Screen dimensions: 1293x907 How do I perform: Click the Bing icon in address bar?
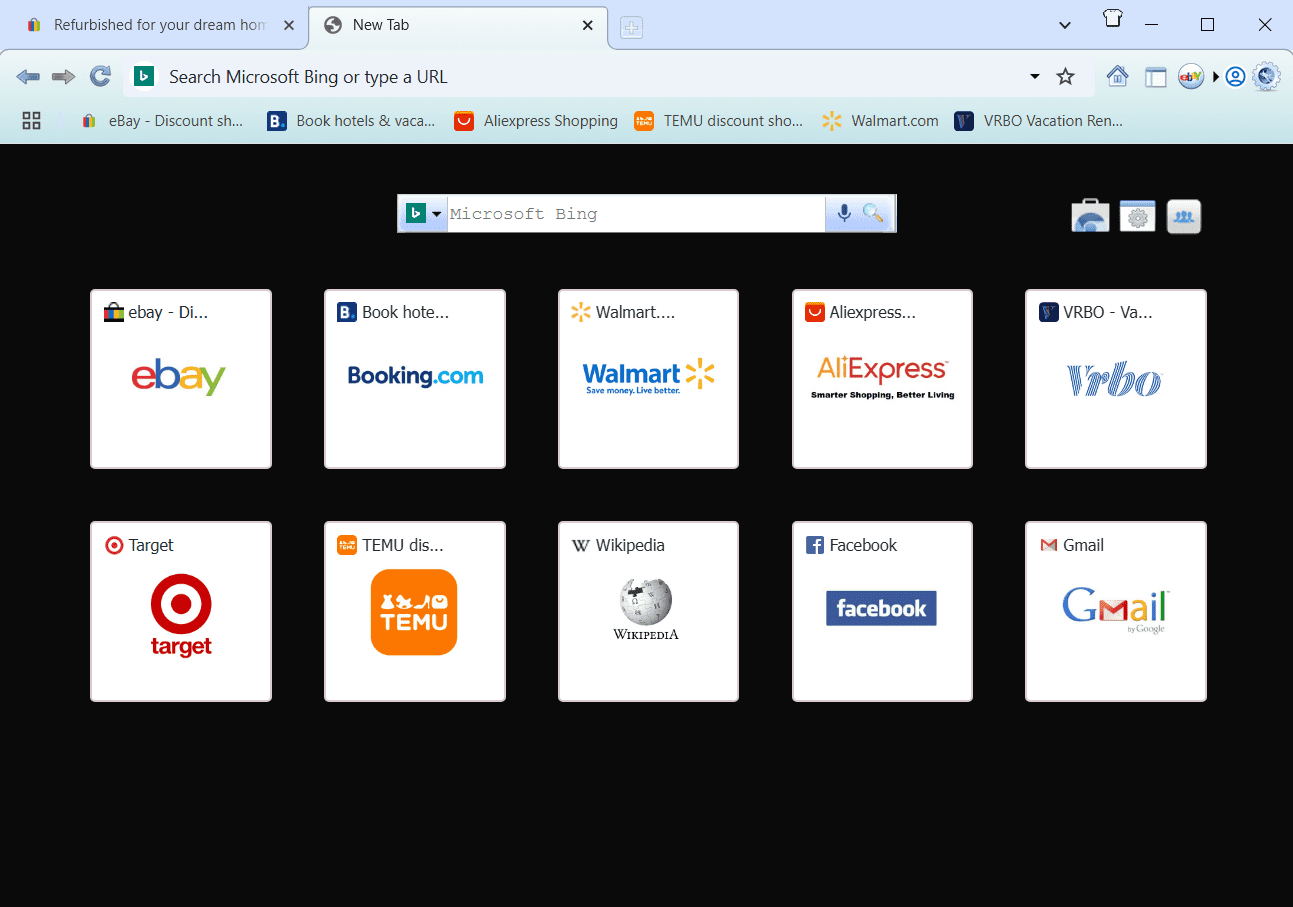coord(144,77)
